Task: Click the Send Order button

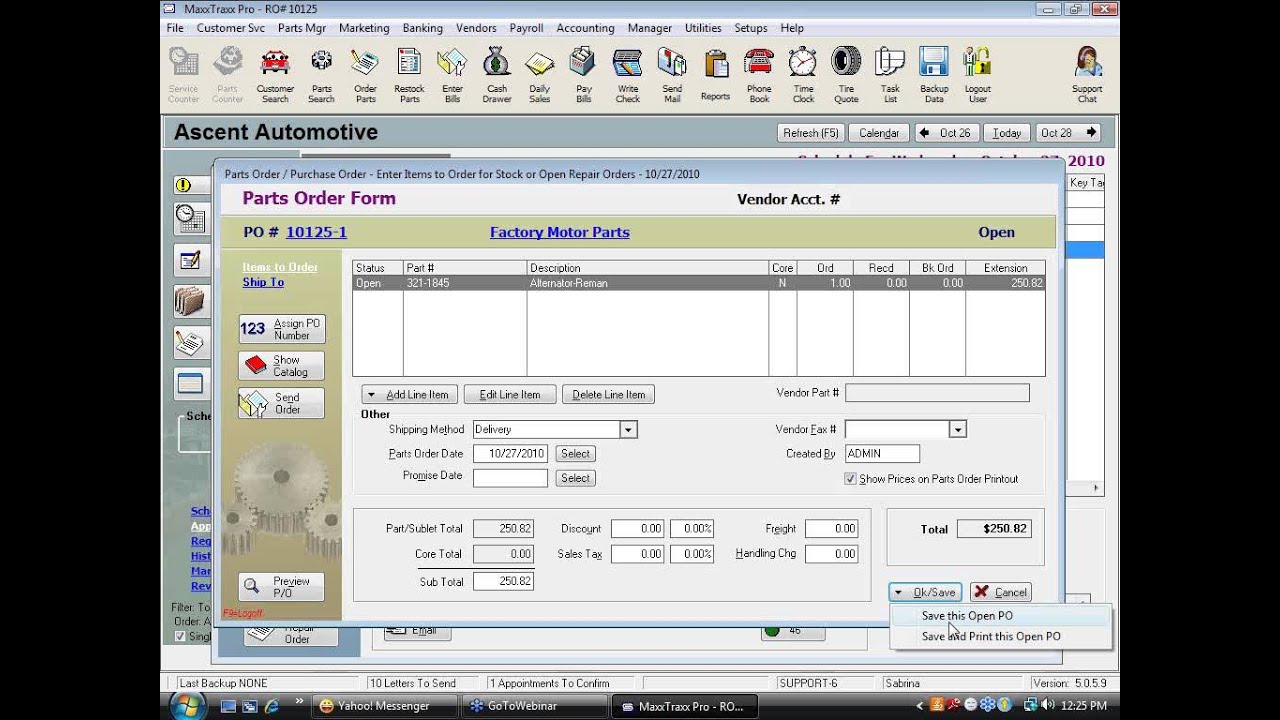Action: pyautogui.click(x=281, y=403)
